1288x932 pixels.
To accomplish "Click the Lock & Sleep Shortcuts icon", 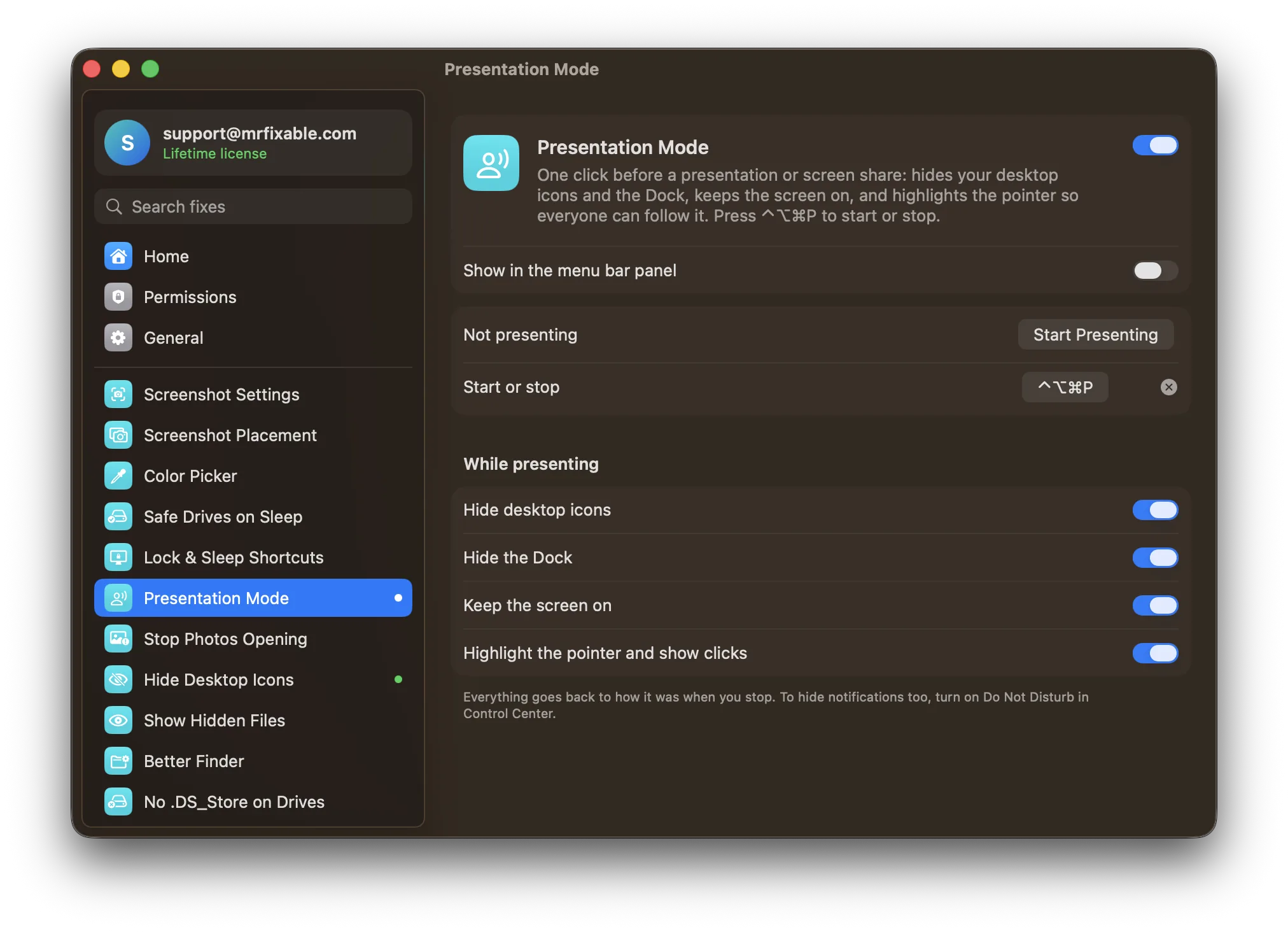I will tap(118, 558).
